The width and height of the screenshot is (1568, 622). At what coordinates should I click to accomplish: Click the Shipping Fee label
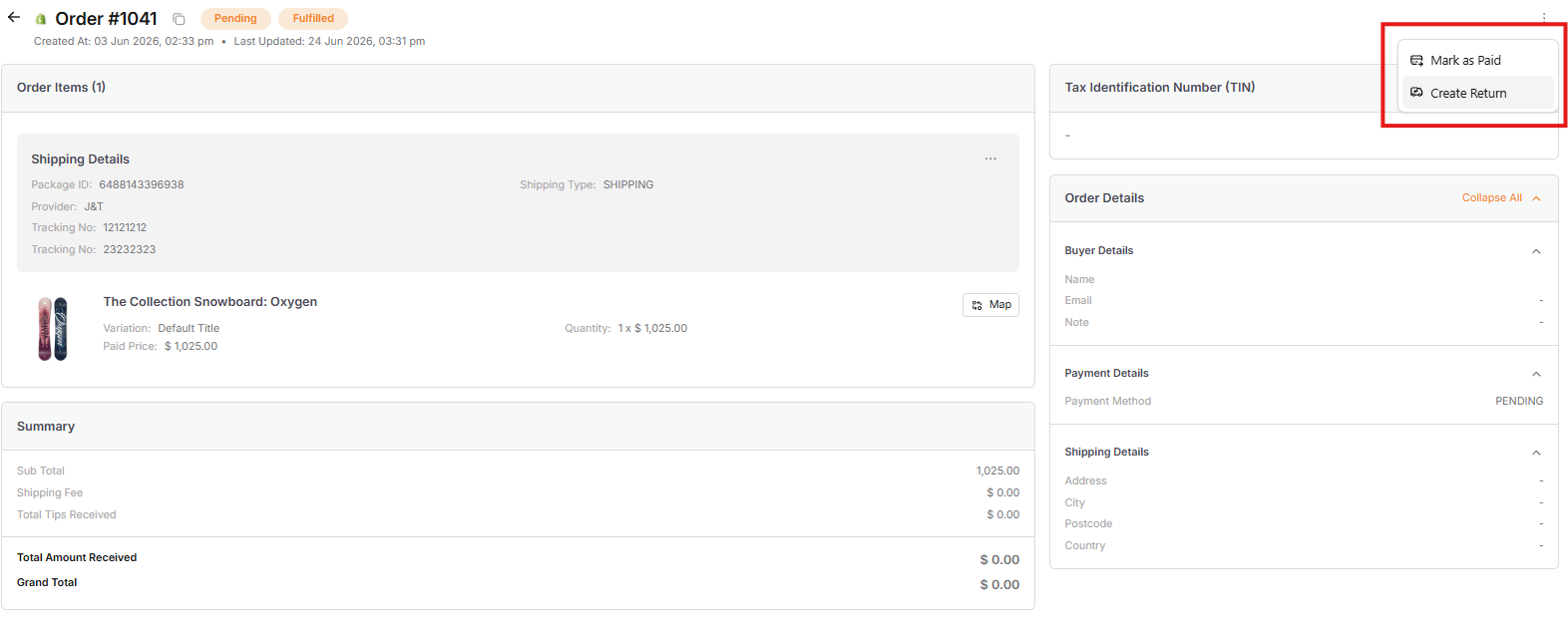[50, 493]
